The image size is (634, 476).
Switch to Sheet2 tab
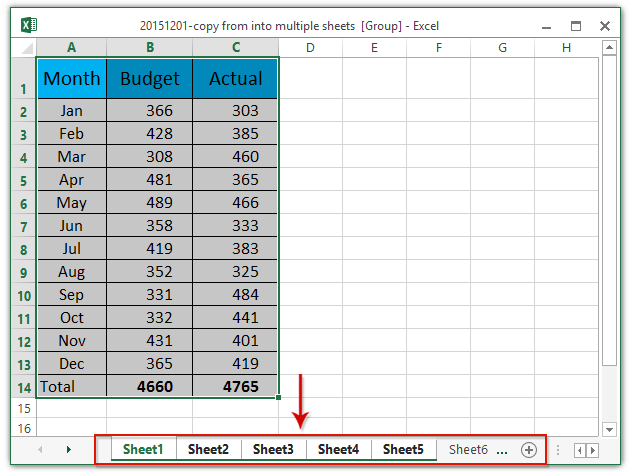point(208,450)
